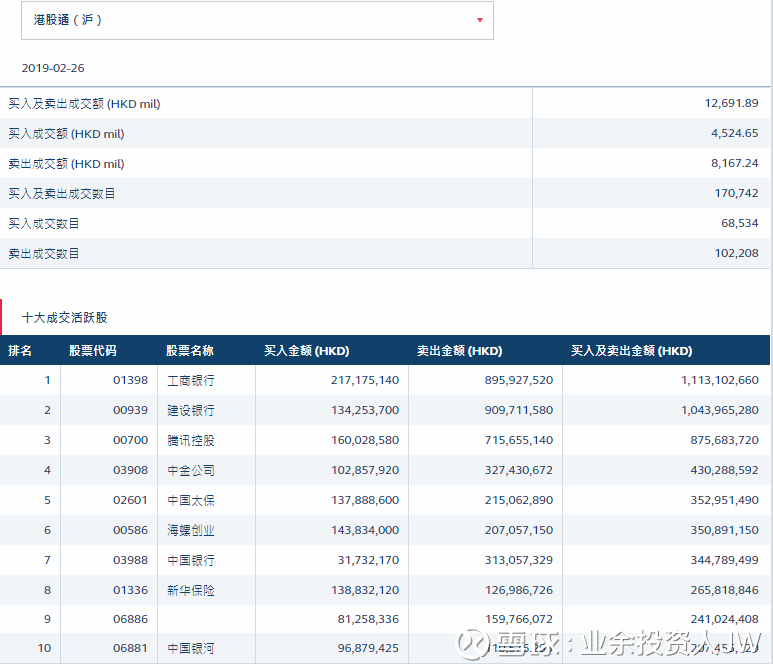Click the 买入金额 (HKD) column header

pos(307,350)
